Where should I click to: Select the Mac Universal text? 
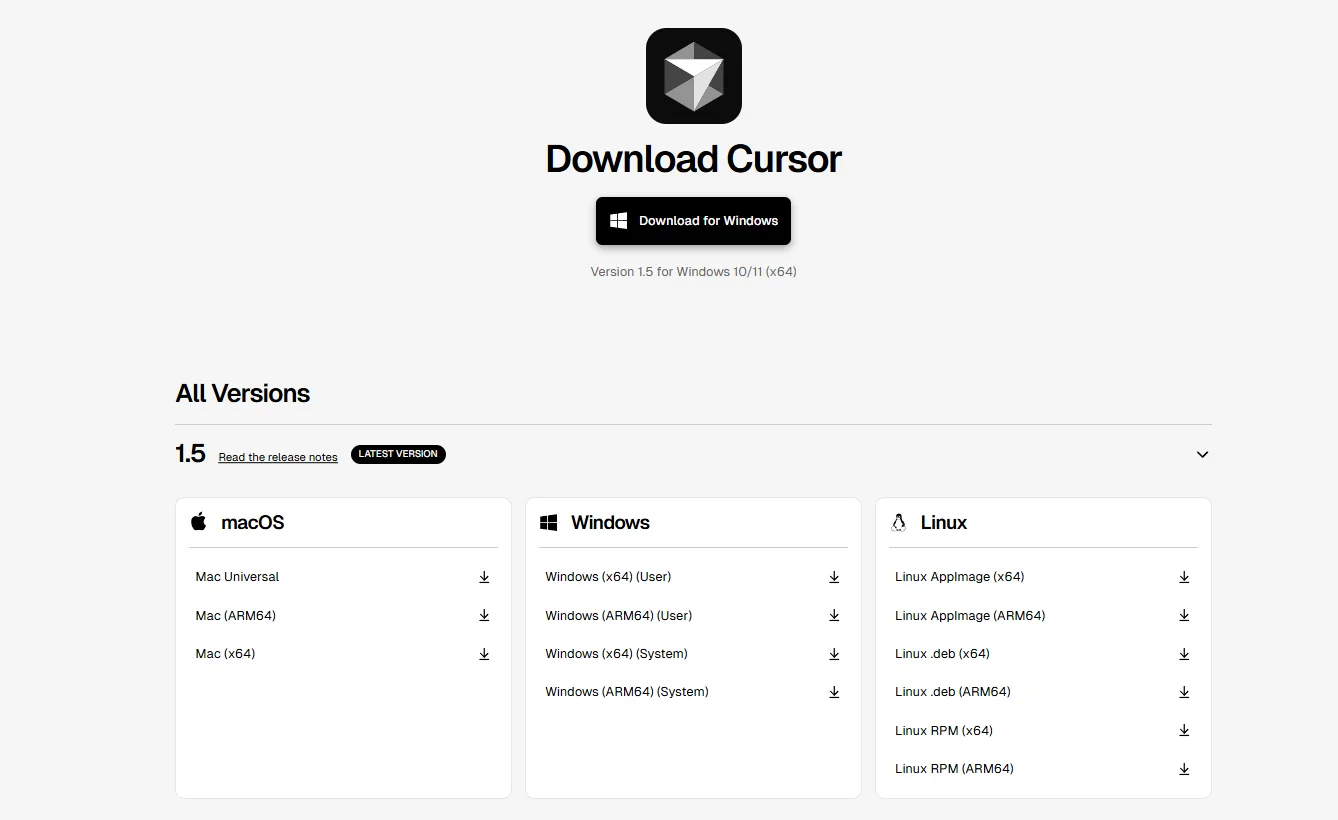point(237,577)
